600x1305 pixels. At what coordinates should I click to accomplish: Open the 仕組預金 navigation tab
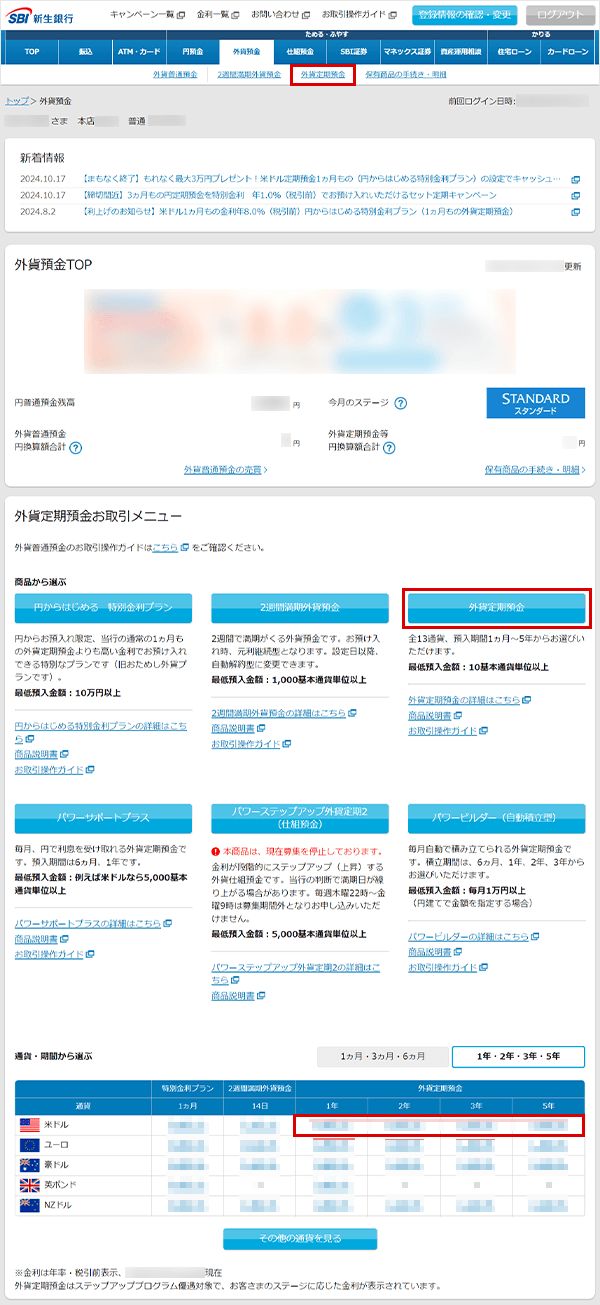(298, 50)
